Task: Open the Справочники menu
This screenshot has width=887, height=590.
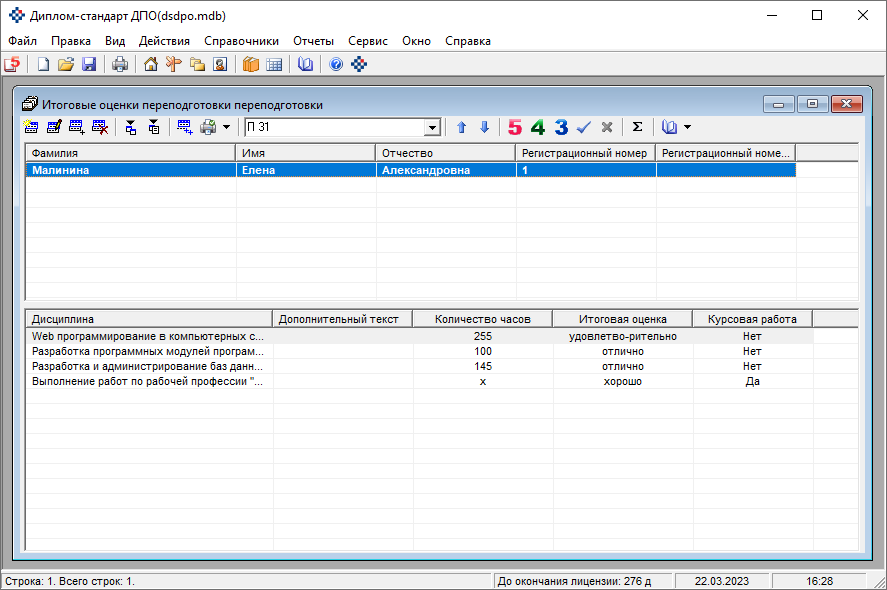Action: pyautogui.click(x=241, y=41)
